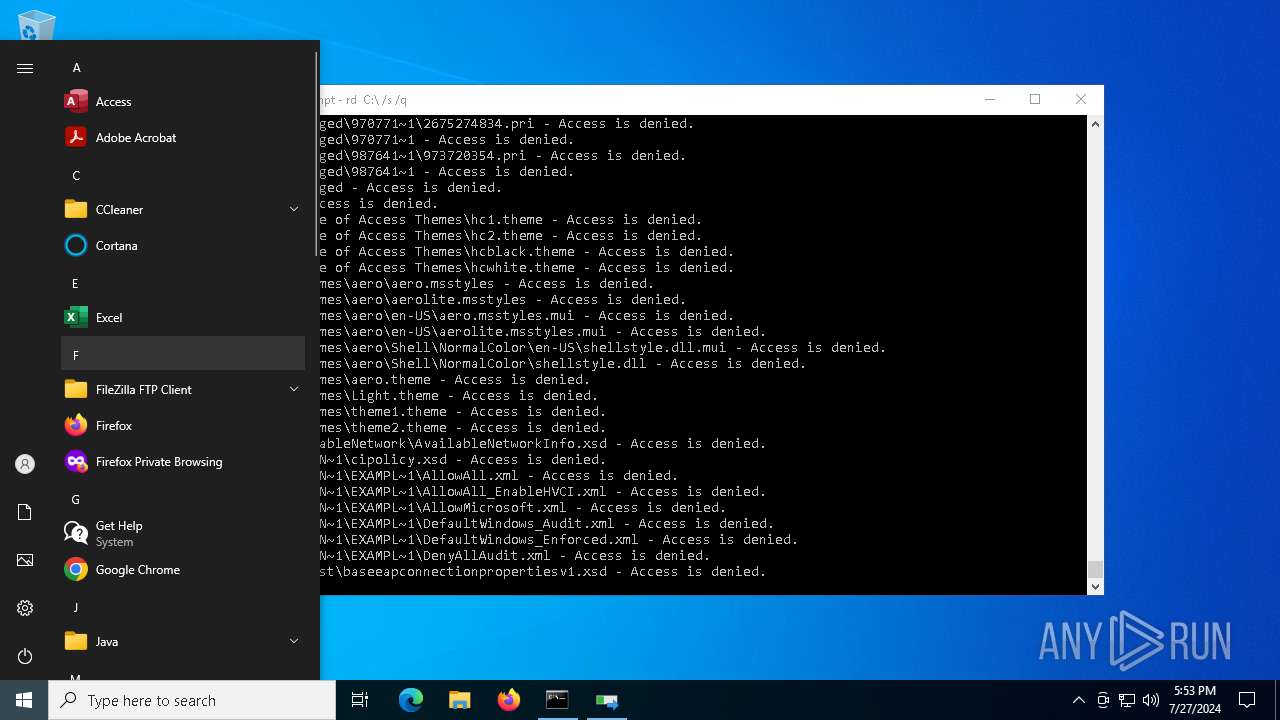Open user account icon in Start sidebar
Image resolution: width=1280 pixels, height=720 pixels.
tap(25, 464)
